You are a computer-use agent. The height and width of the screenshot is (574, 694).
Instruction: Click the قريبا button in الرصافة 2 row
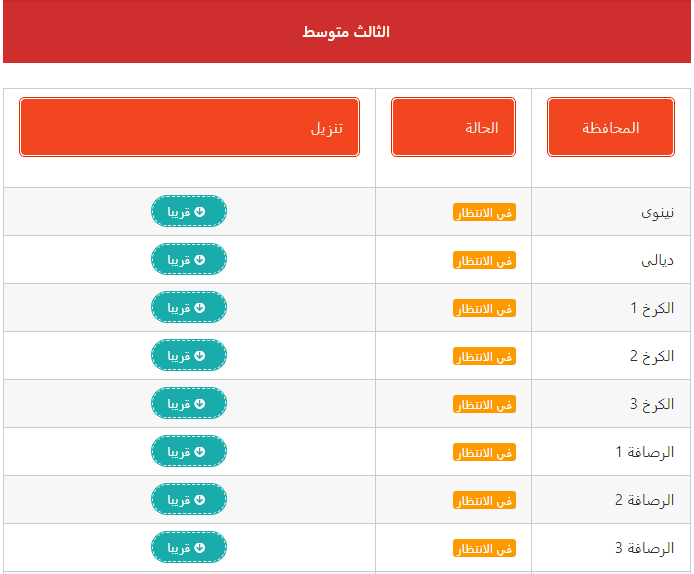point(189,499)
